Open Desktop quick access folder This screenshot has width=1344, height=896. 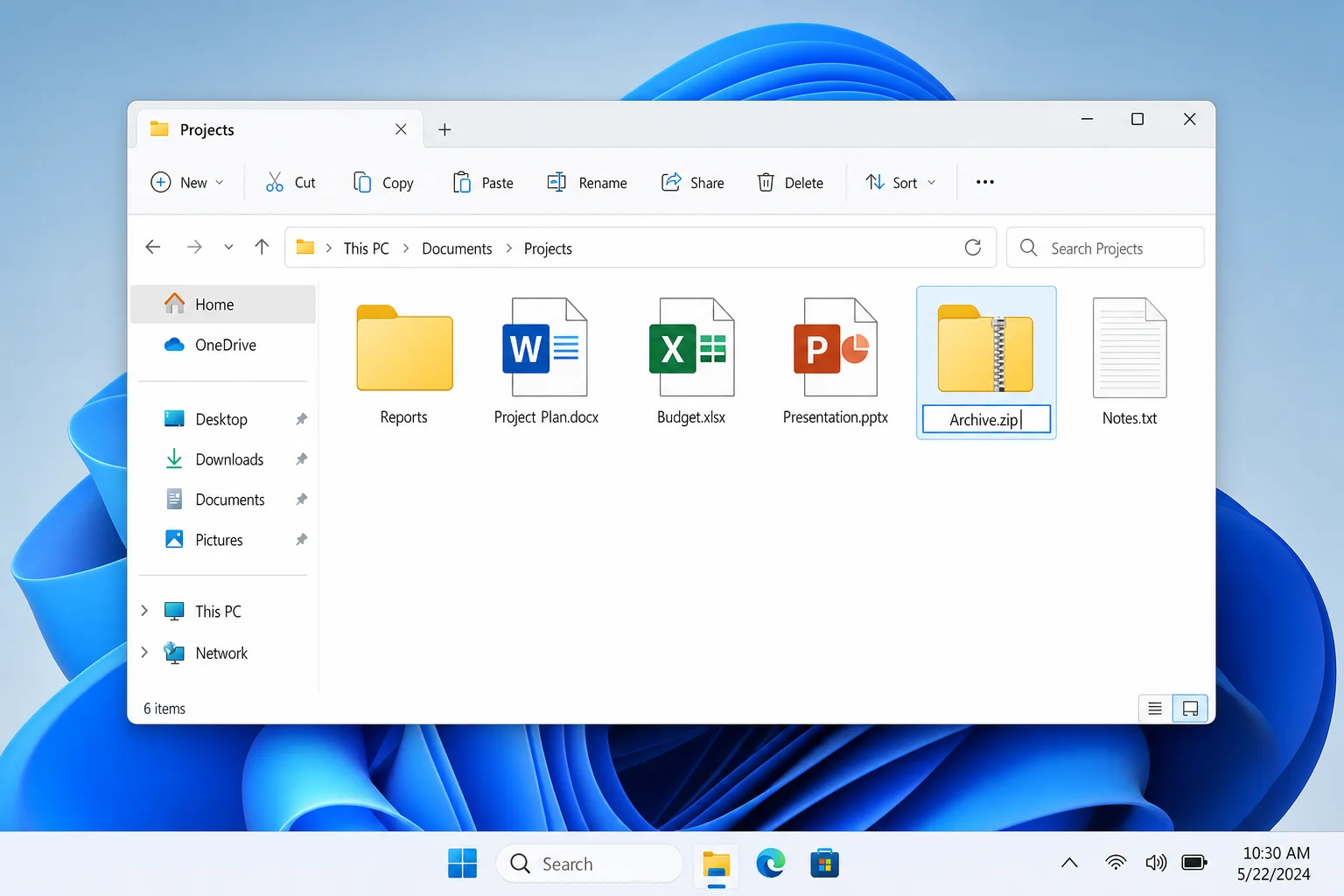tap(221, 419)
